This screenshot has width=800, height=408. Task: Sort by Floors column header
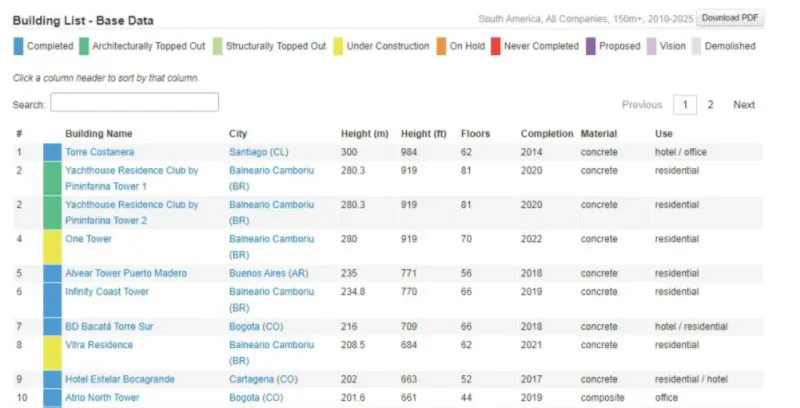point(476,134)
